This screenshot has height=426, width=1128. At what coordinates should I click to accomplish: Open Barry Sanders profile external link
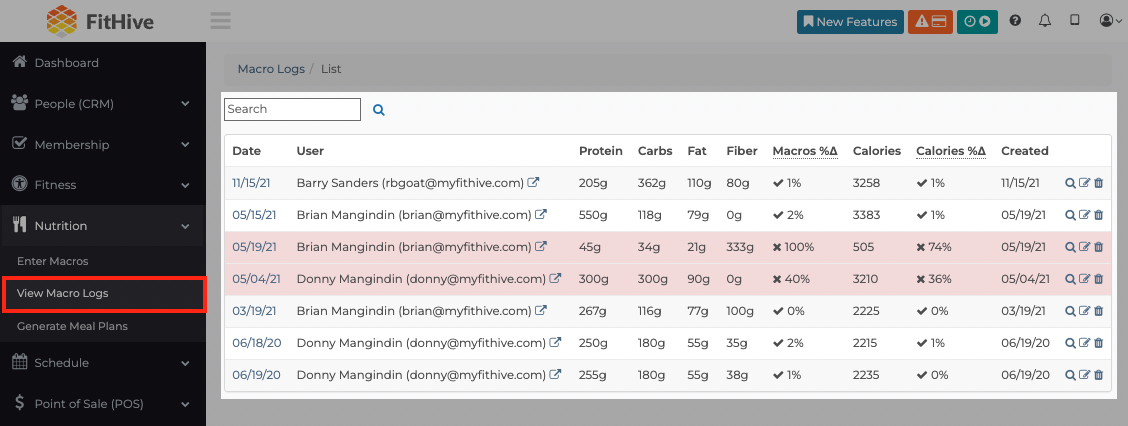click(x=534, y=183)
